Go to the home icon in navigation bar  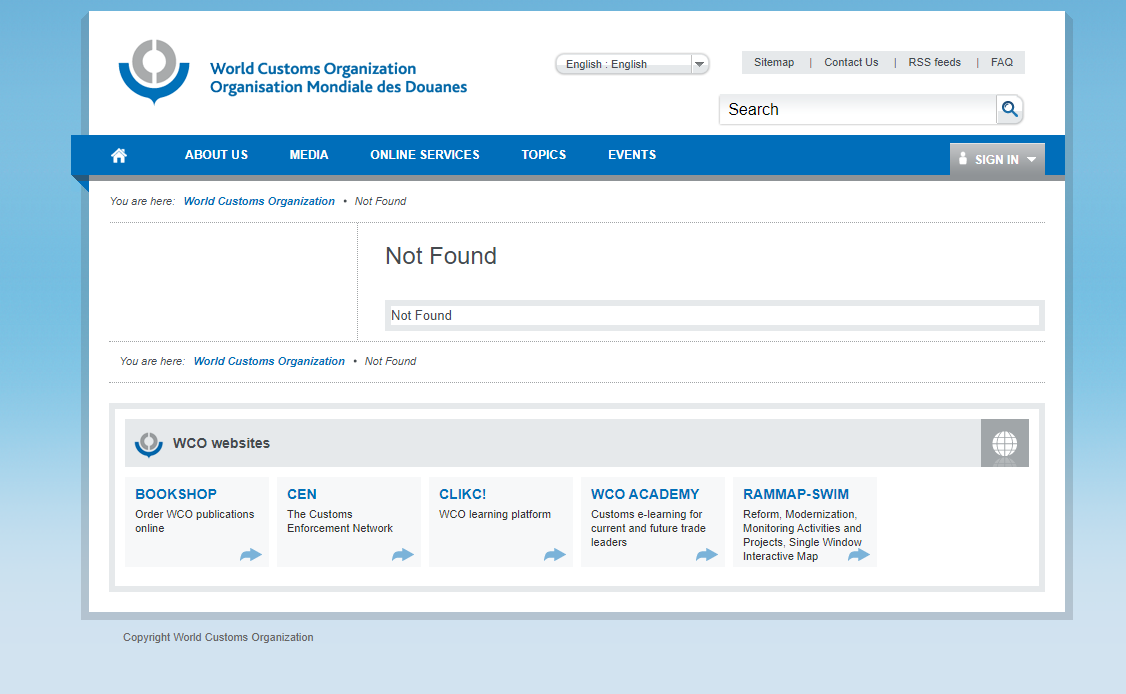click(119, 155)
